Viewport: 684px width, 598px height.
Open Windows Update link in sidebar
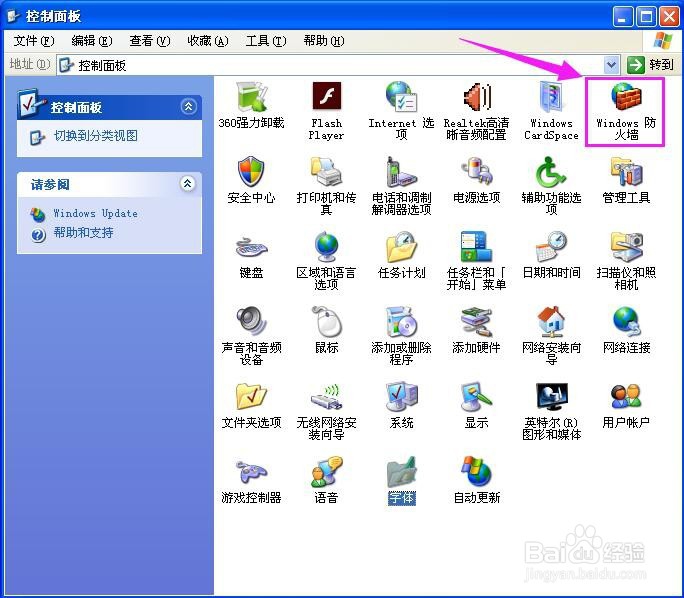95,213
